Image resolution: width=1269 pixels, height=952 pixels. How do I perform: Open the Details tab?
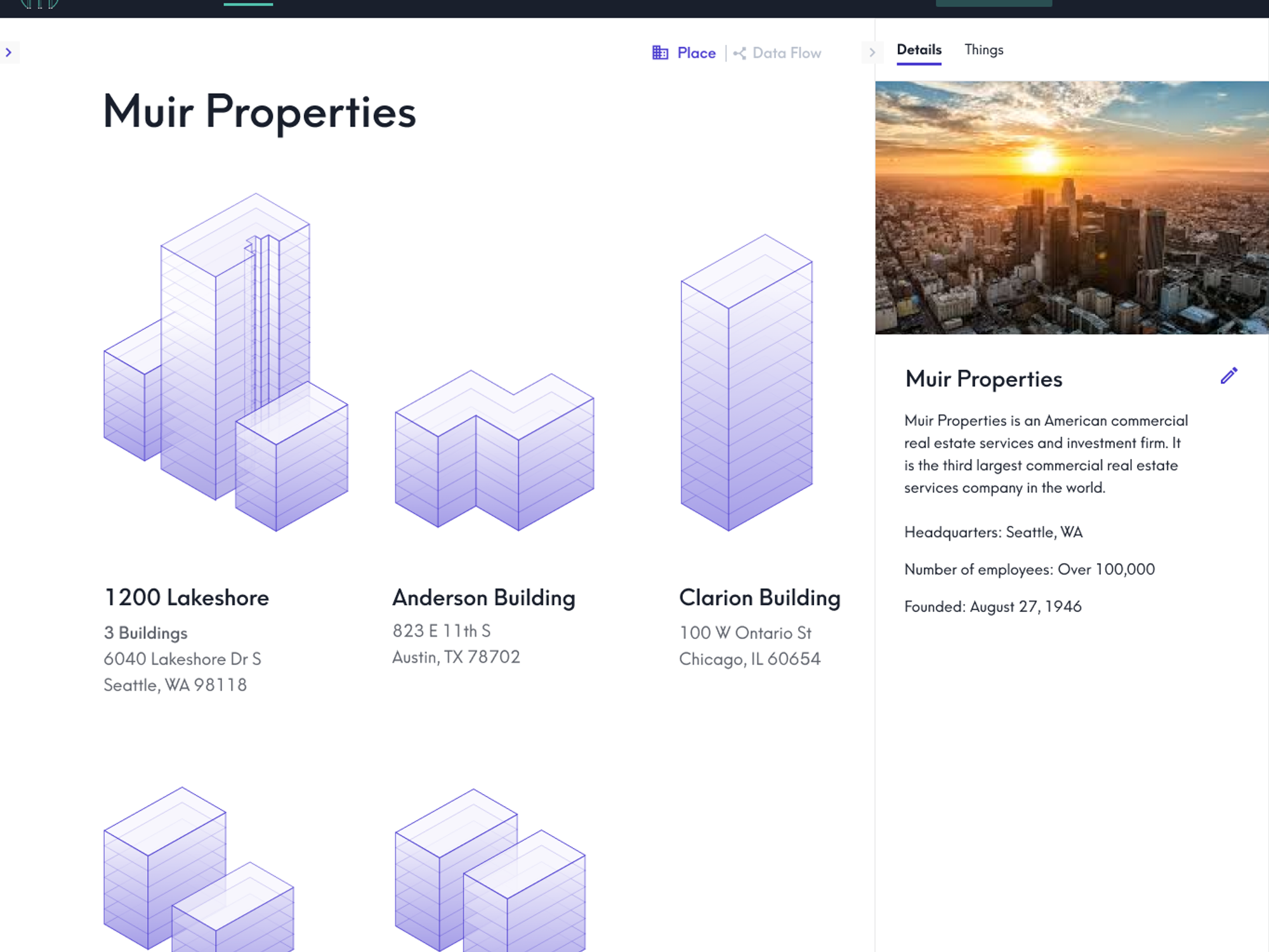point(918,49)
